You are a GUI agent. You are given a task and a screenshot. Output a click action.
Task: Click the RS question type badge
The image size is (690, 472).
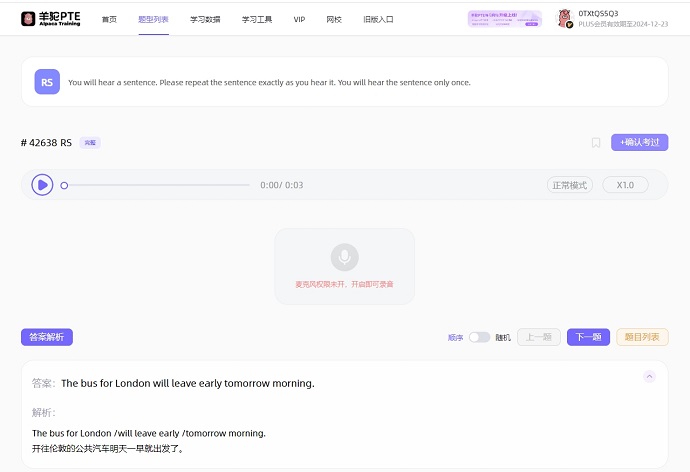[47, 82]
